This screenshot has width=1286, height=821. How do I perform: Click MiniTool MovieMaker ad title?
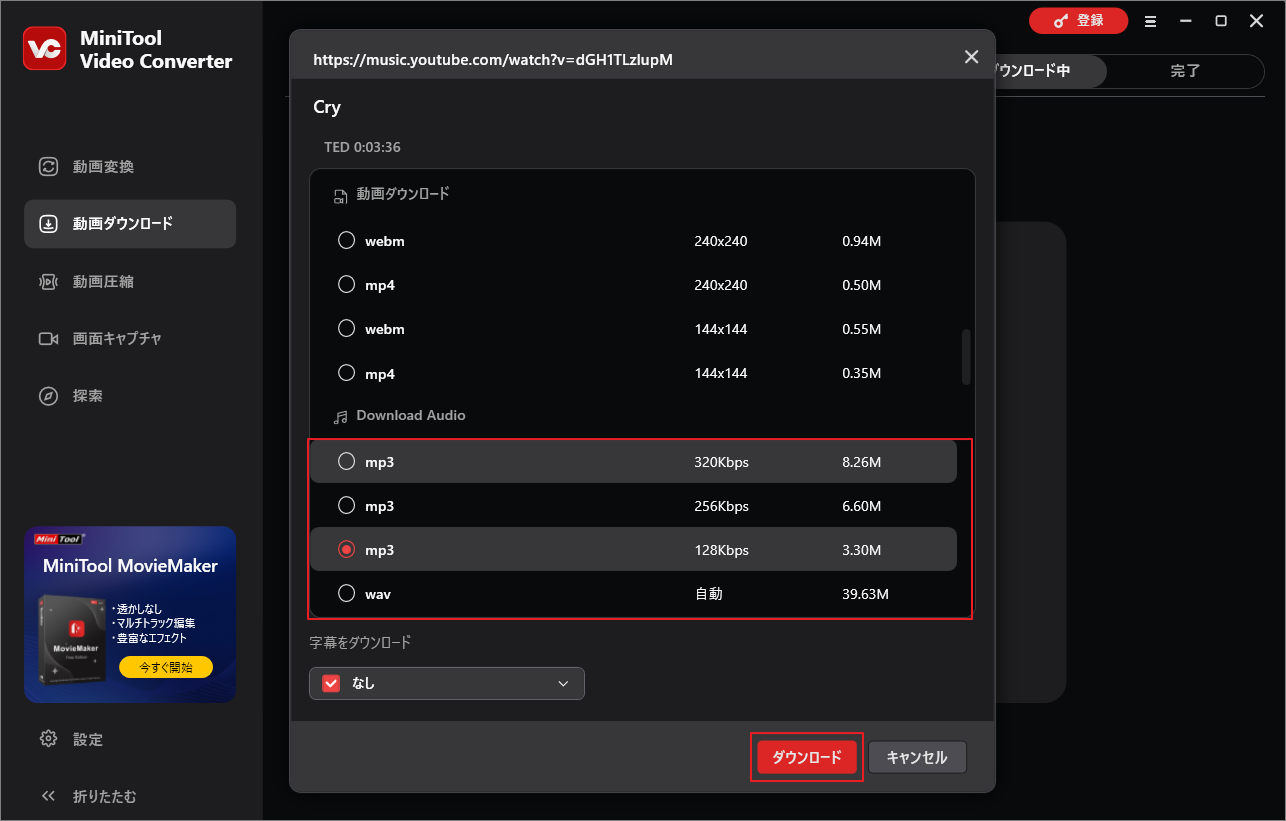(130, 566)
